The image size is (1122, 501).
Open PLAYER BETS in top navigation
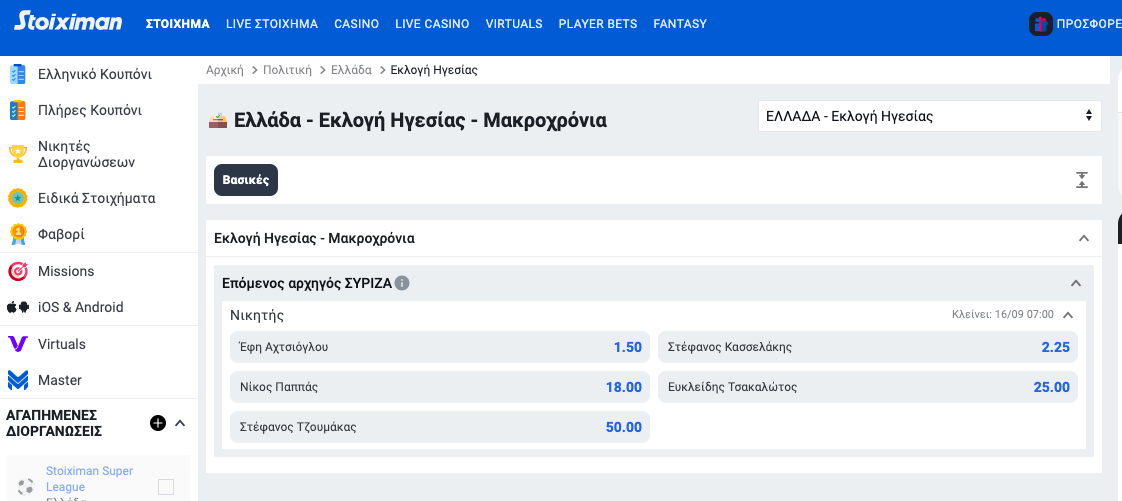click(x=597, y=24)
